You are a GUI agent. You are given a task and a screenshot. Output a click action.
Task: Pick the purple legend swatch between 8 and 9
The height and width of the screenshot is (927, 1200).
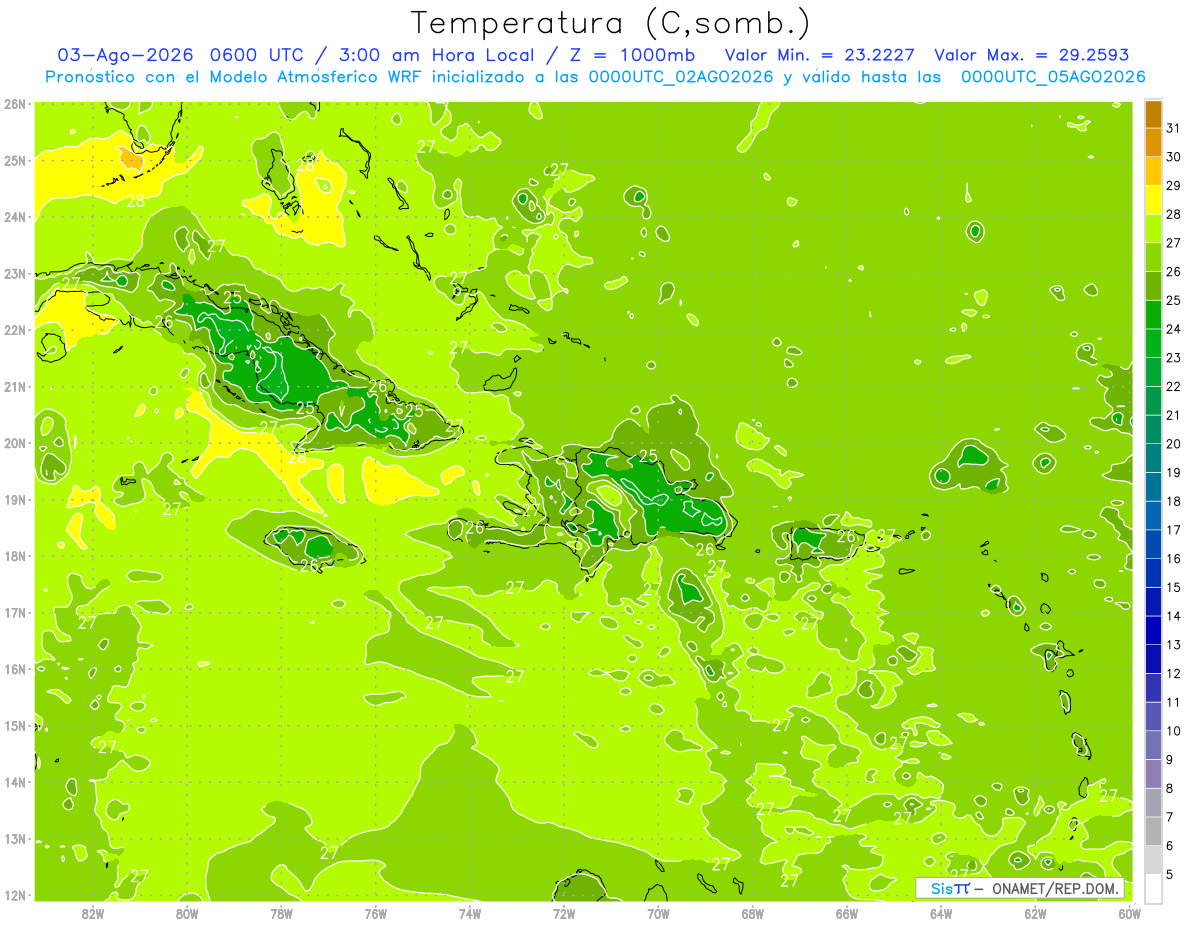click(x=1153, y=773)
